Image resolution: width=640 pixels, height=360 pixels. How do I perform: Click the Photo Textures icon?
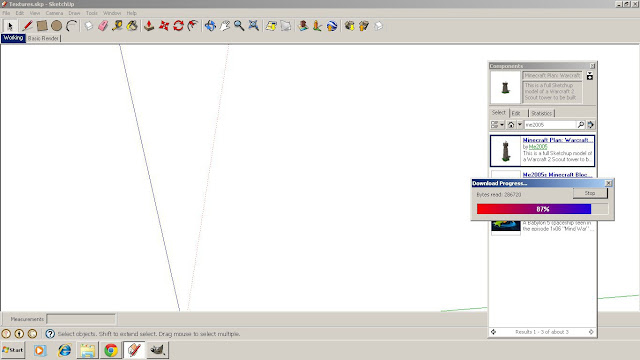click(317, 26)
